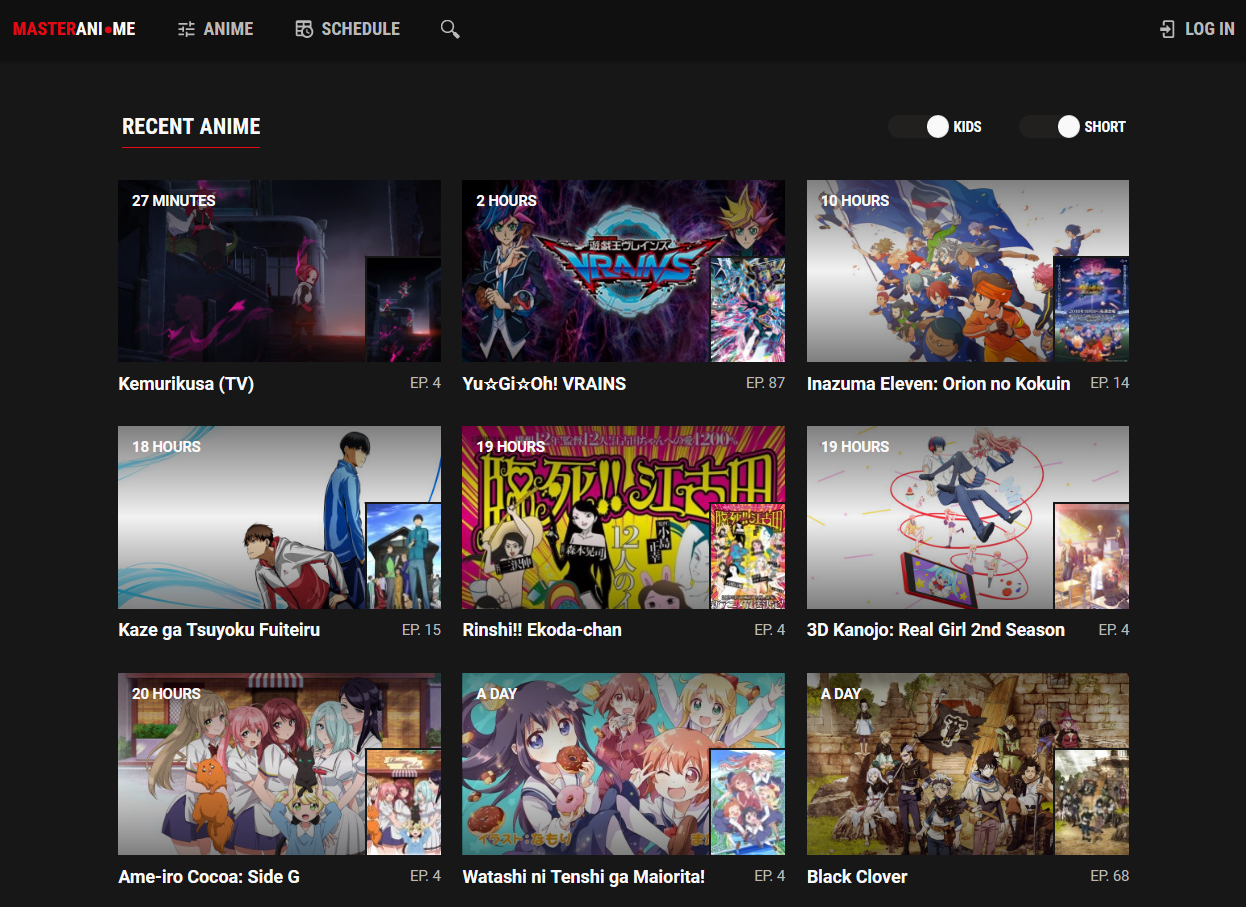Click the Anime filter sliders icon

pyautogui.click(x=186, y=29)
